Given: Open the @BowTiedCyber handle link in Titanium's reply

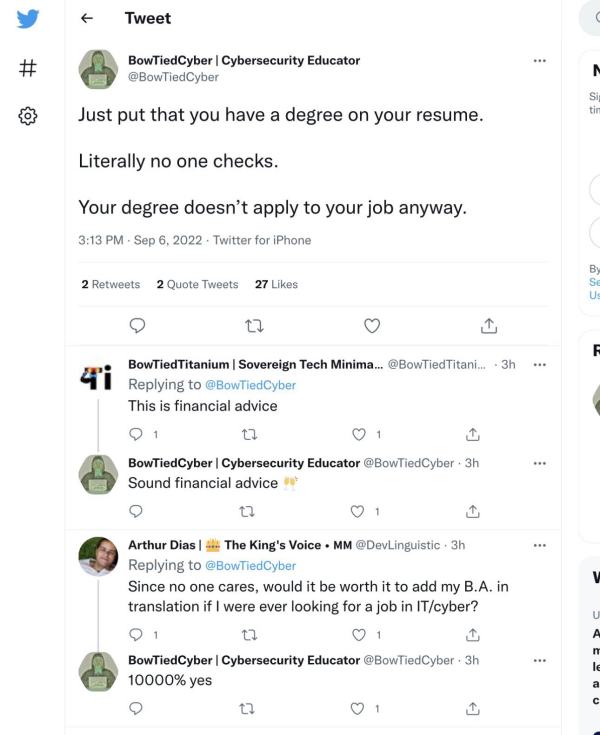Looking at the screenshot, I should [251, 385].
